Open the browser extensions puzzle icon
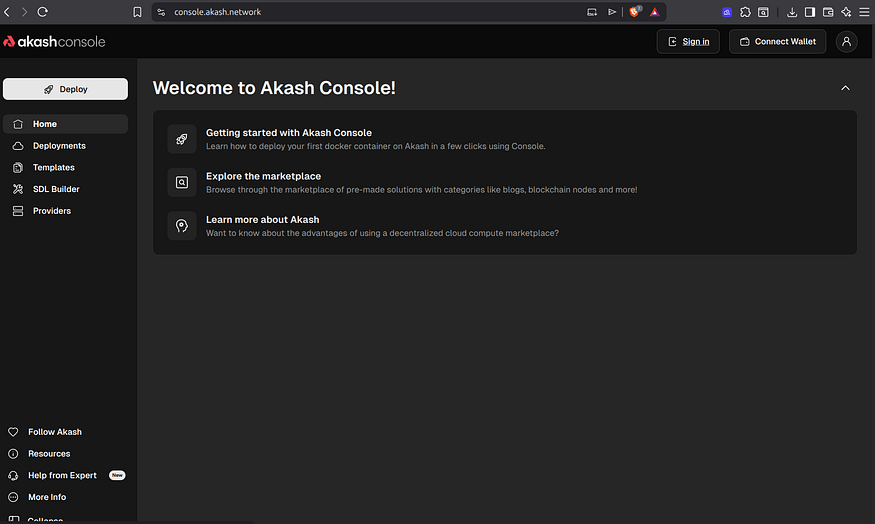 [745, 12]
